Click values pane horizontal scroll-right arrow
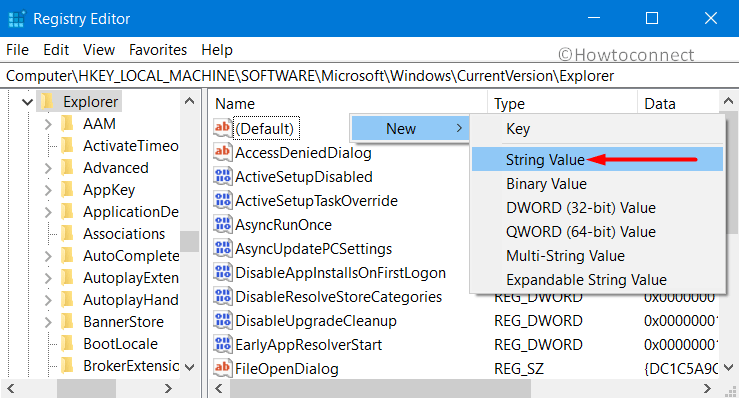Viewport: 739px width, 398px height. point(706,388)
